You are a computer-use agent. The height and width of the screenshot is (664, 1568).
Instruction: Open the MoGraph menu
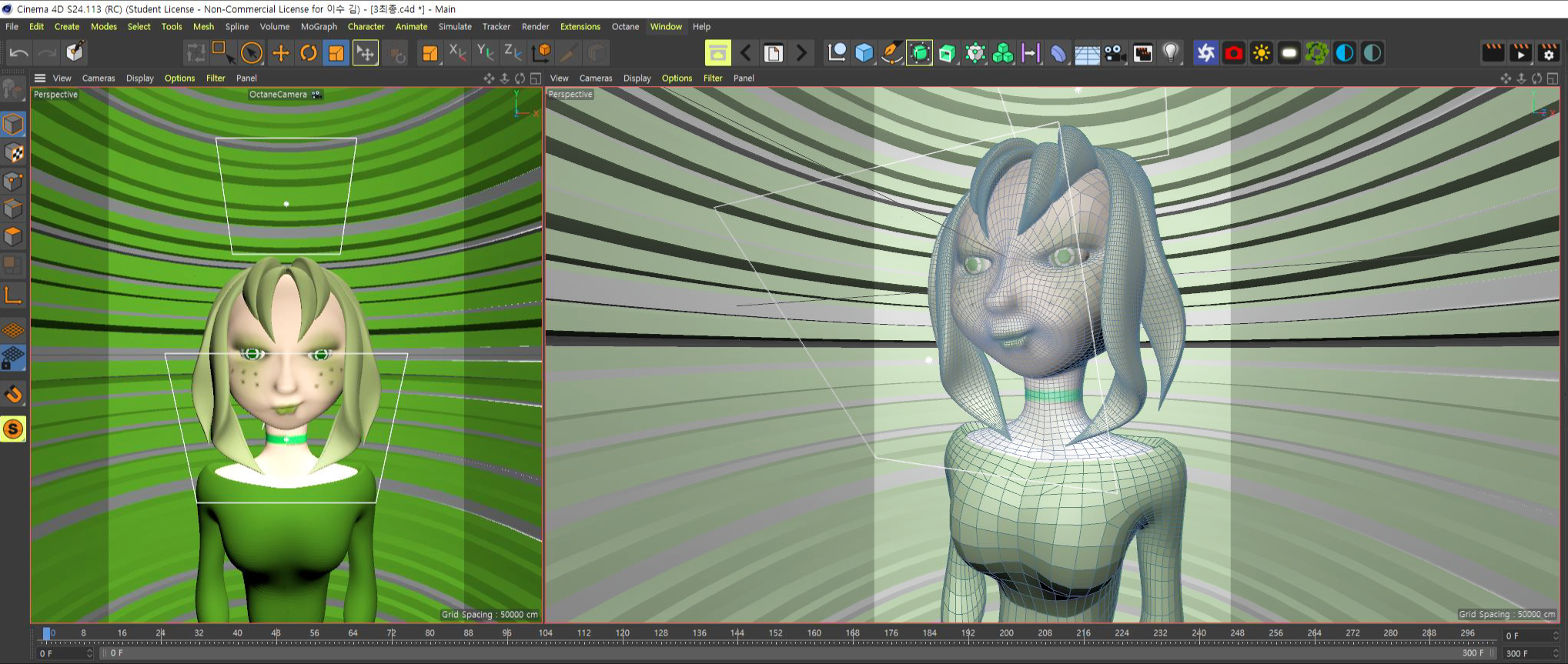(x=319, y=26)
